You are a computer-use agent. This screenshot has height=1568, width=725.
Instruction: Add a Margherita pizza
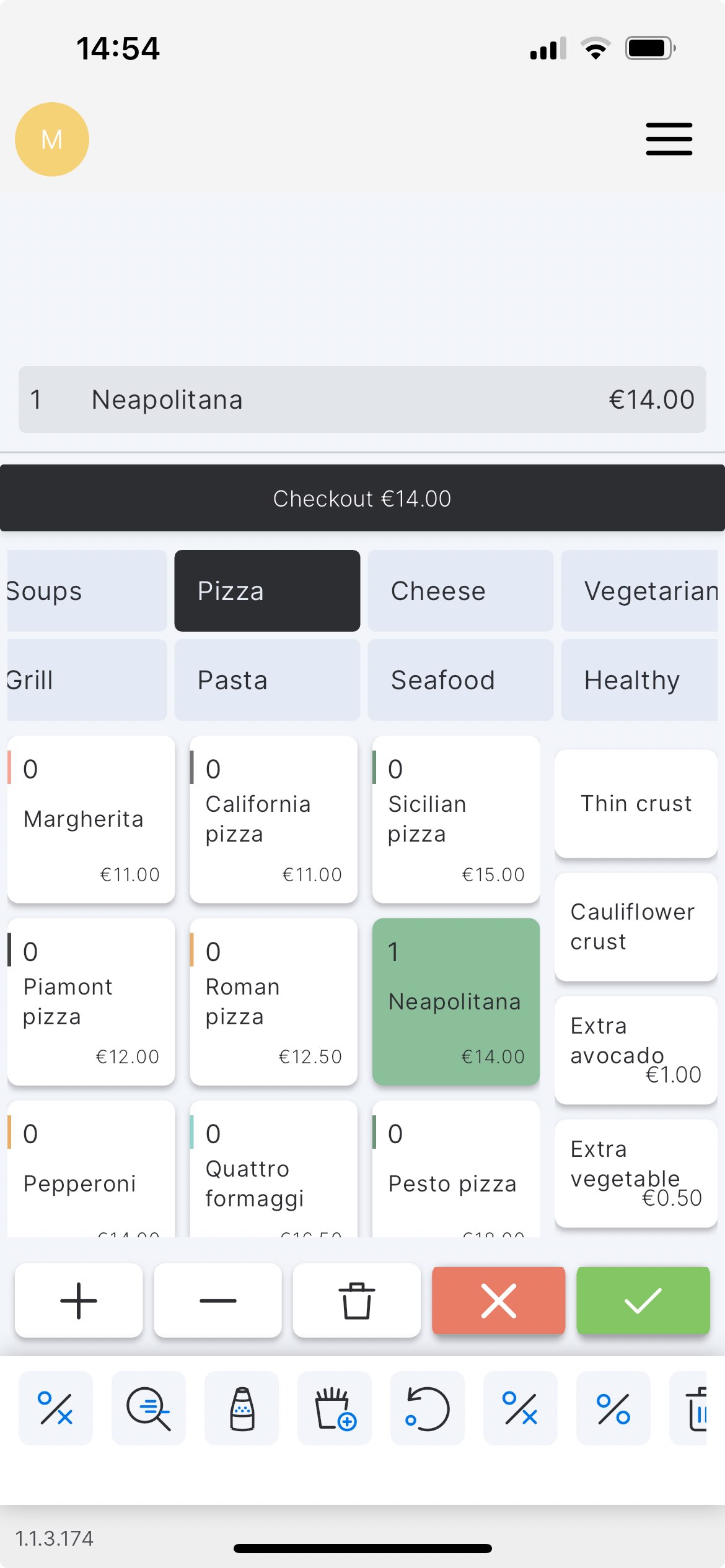91,819
